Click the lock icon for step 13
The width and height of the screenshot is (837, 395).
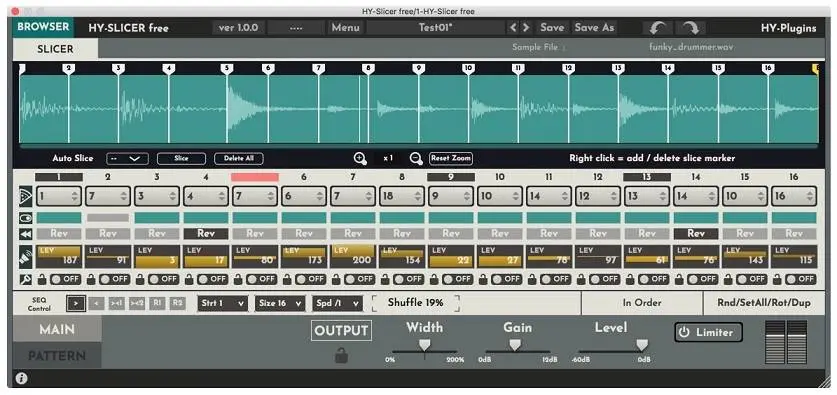point(630,279)
